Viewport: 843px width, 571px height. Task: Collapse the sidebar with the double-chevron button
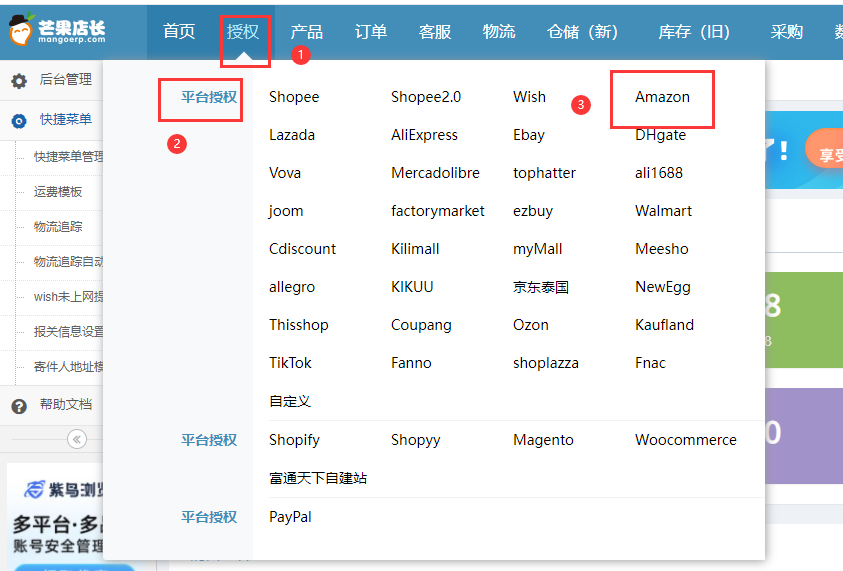[x=77, y=439]
